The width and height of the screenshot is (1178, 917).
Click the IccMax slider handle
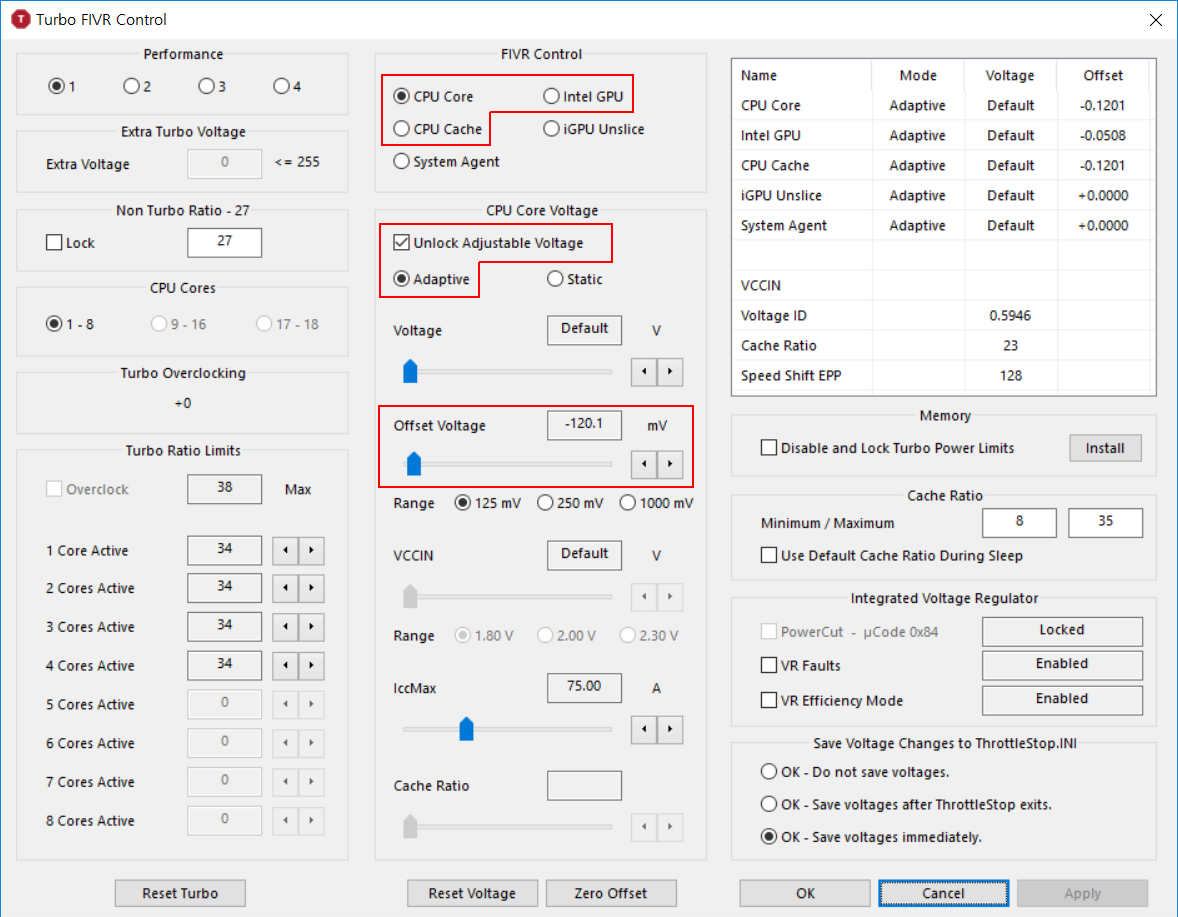(467, 728)
